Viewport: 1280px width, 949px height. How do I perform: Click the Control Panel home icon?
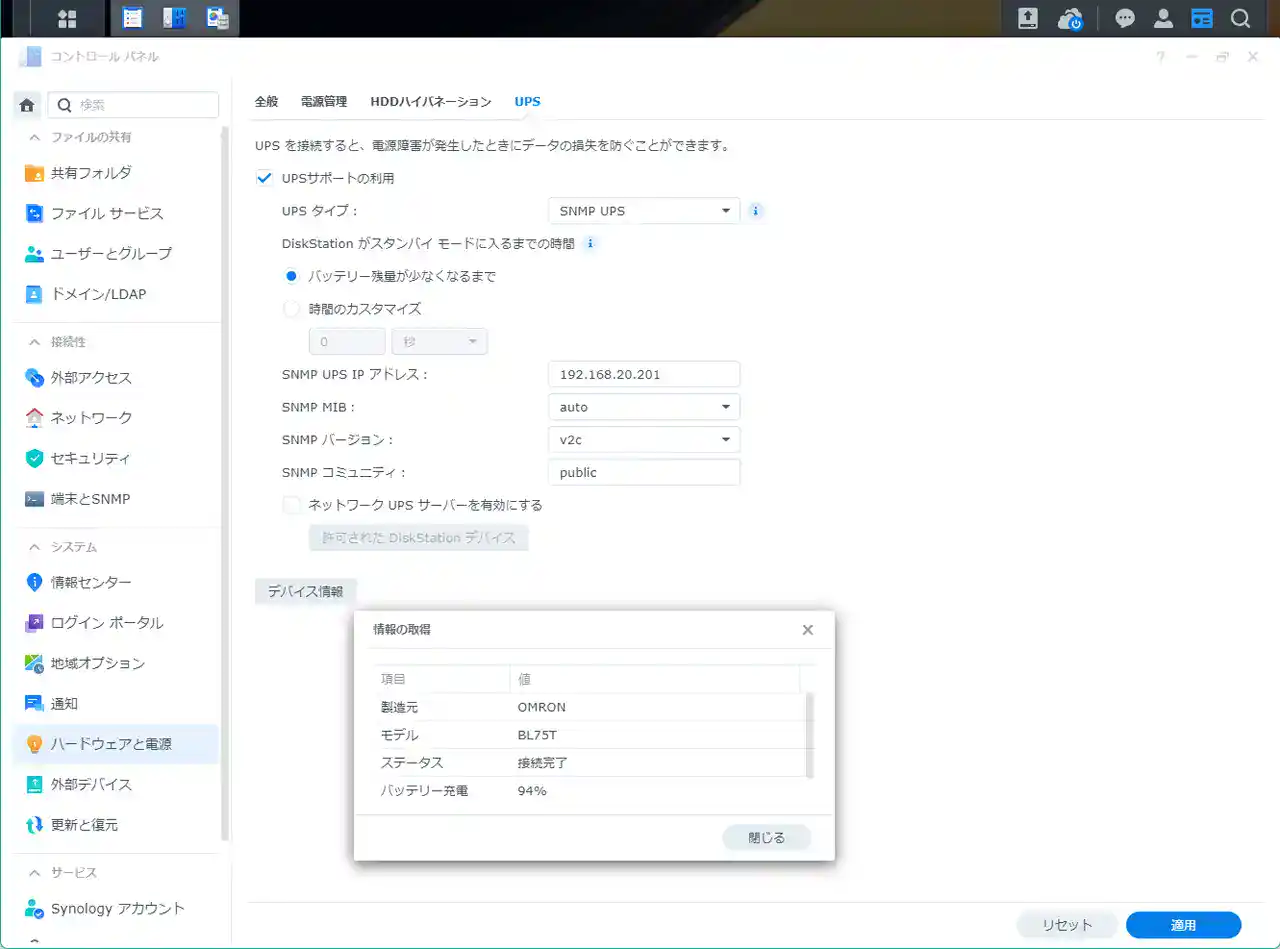28,105
